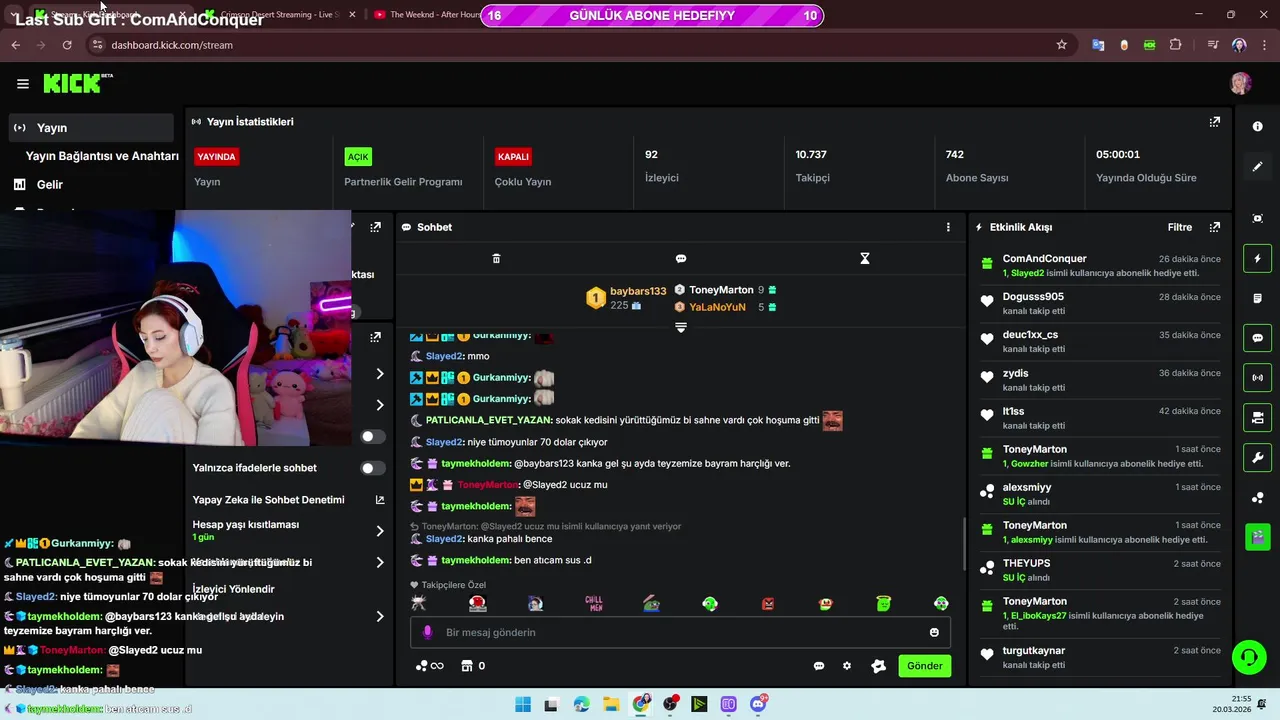The width and height of the screenshot is (1280, 720).
Task: Click the hourglass icon in chat toolbar
Action: 865,258
